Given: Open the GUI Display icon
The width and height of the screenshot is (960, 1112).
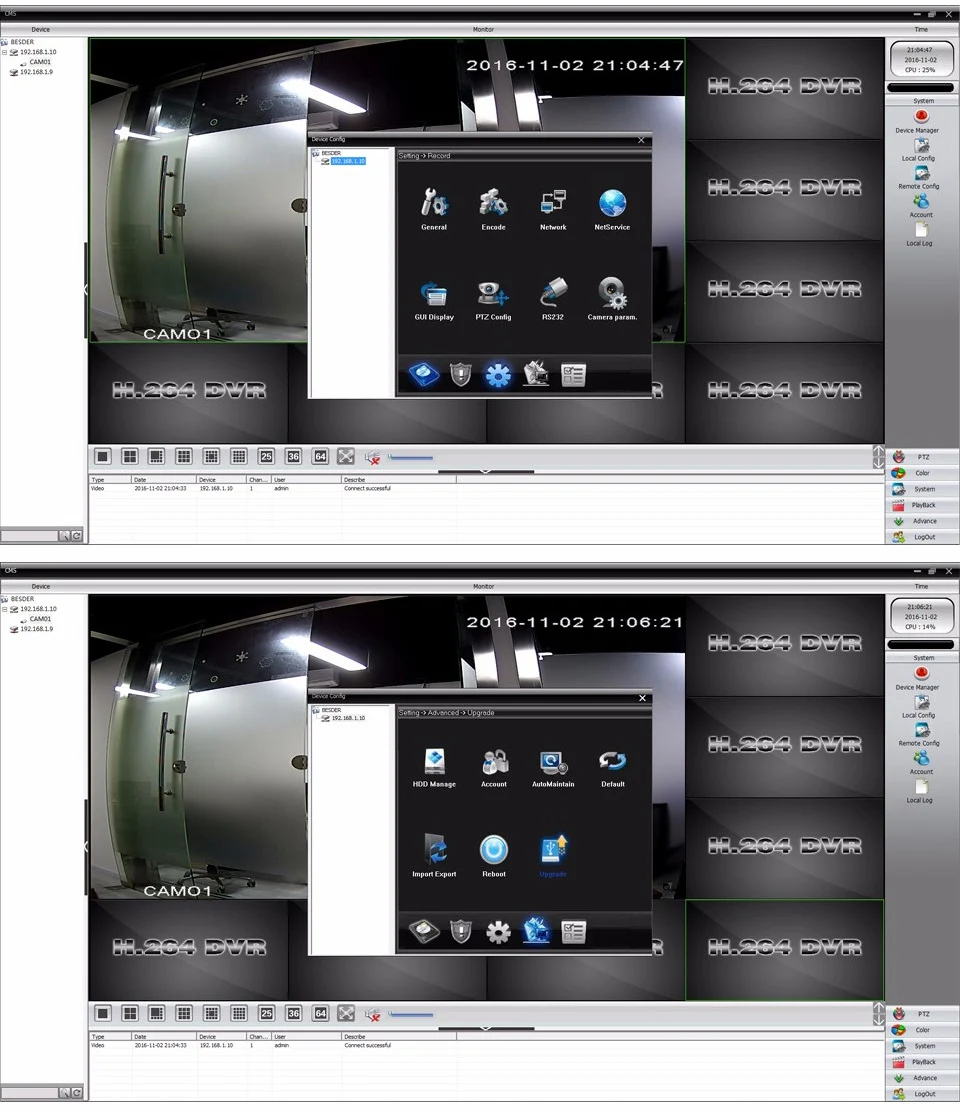Looking at the screenshot, I should 434,299.
